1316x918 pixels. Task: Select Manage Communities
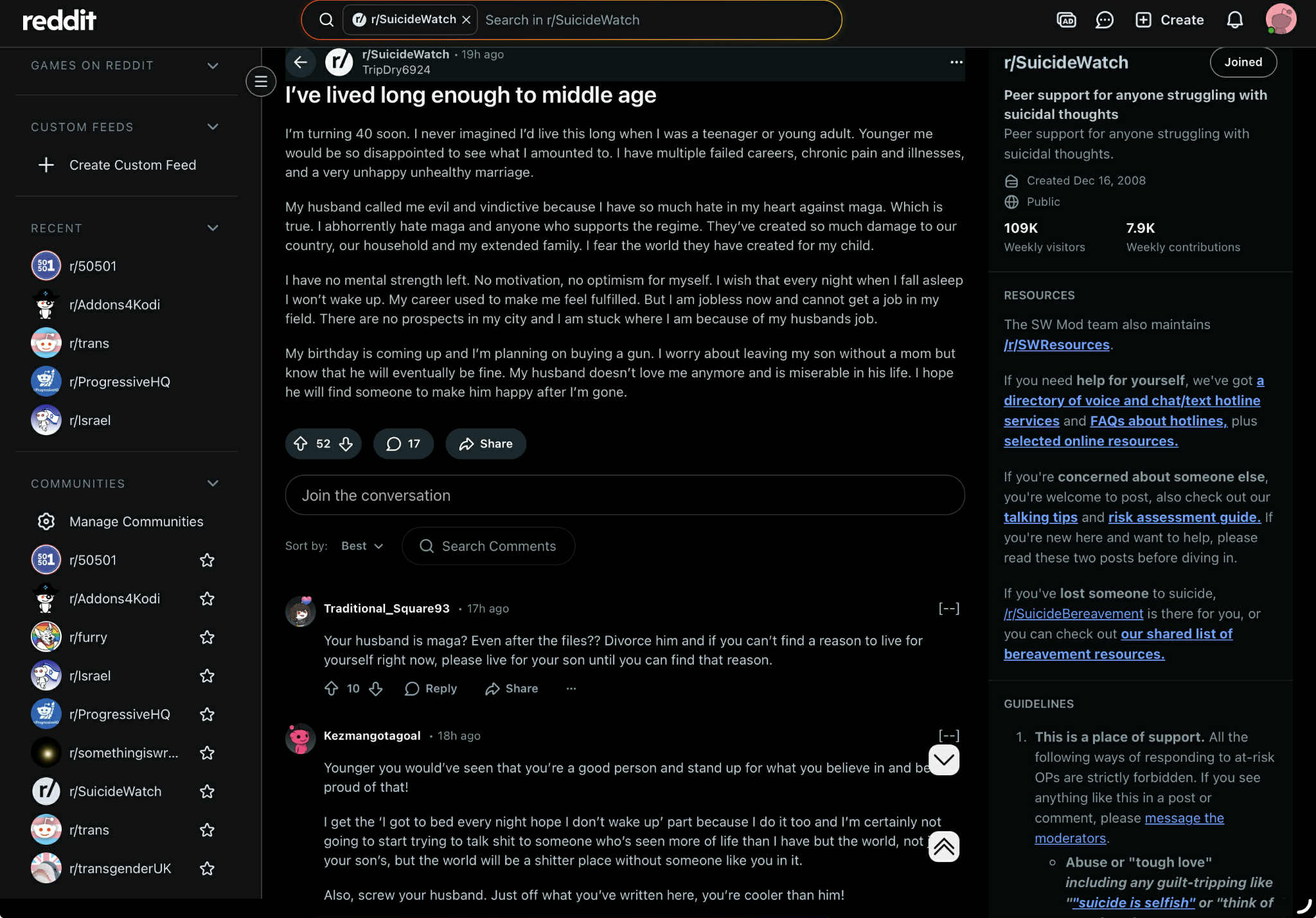click(136, 521)
